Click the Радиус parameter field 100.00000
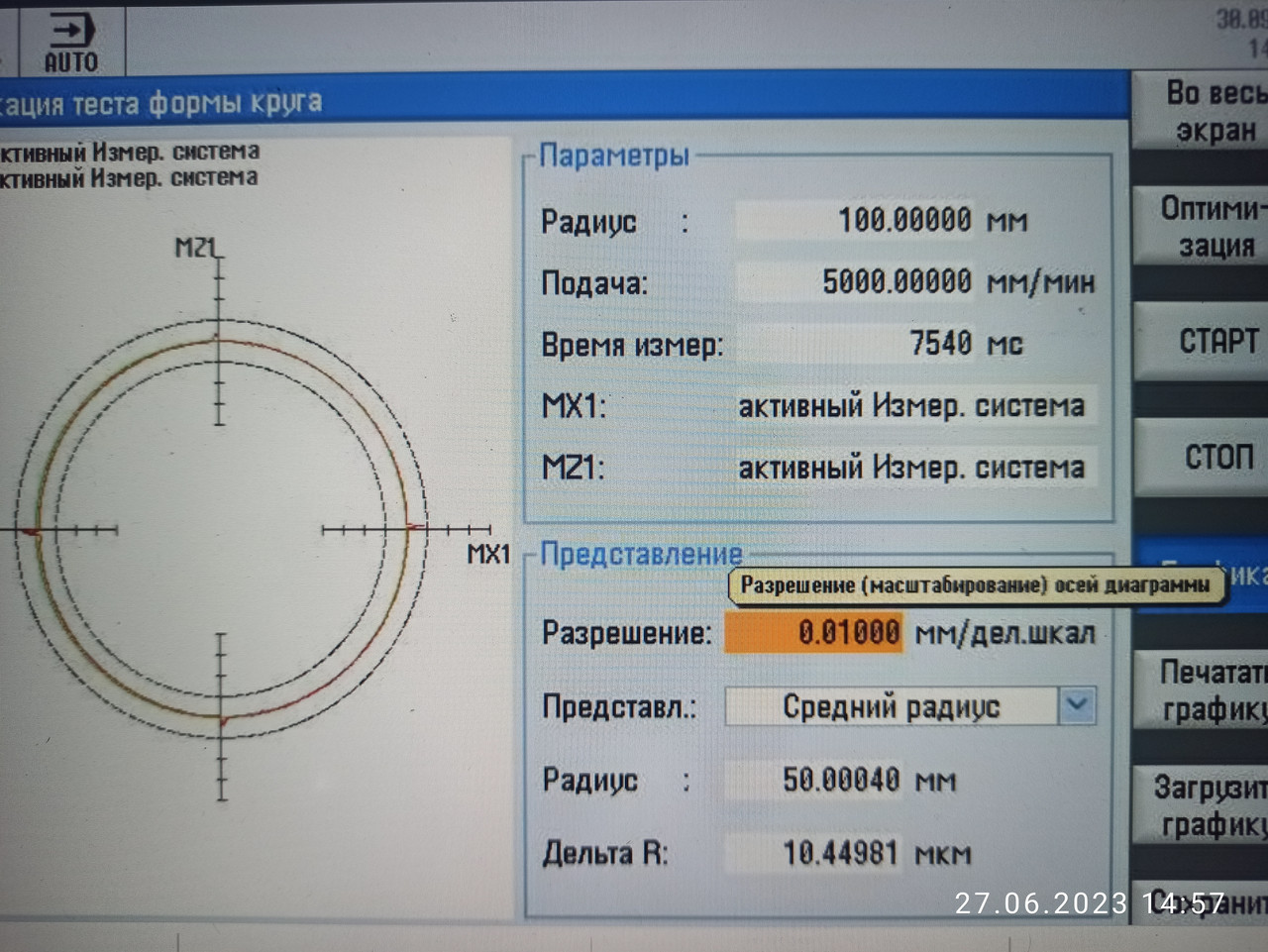Screen dimensions: 1268x952 (855, 219)
